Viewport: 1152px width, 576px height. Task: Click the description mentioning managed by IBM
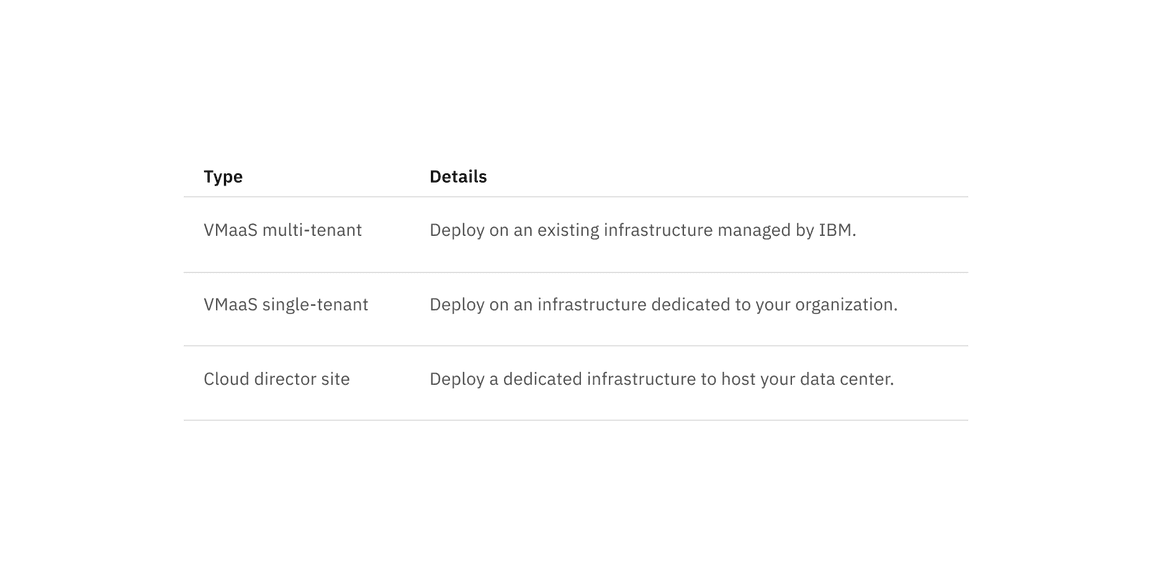643,230
